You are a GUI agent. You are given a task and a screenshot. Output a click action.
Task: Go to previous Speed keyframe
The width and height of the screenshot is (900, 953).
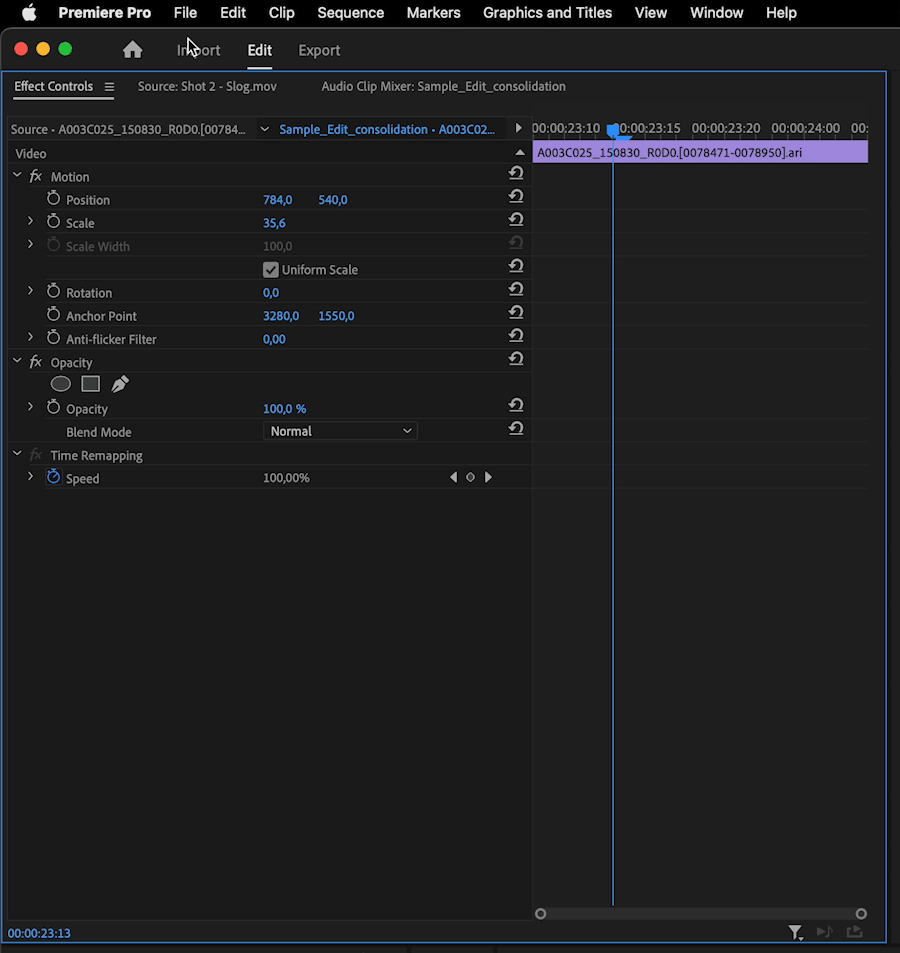(x=453, y=478)
